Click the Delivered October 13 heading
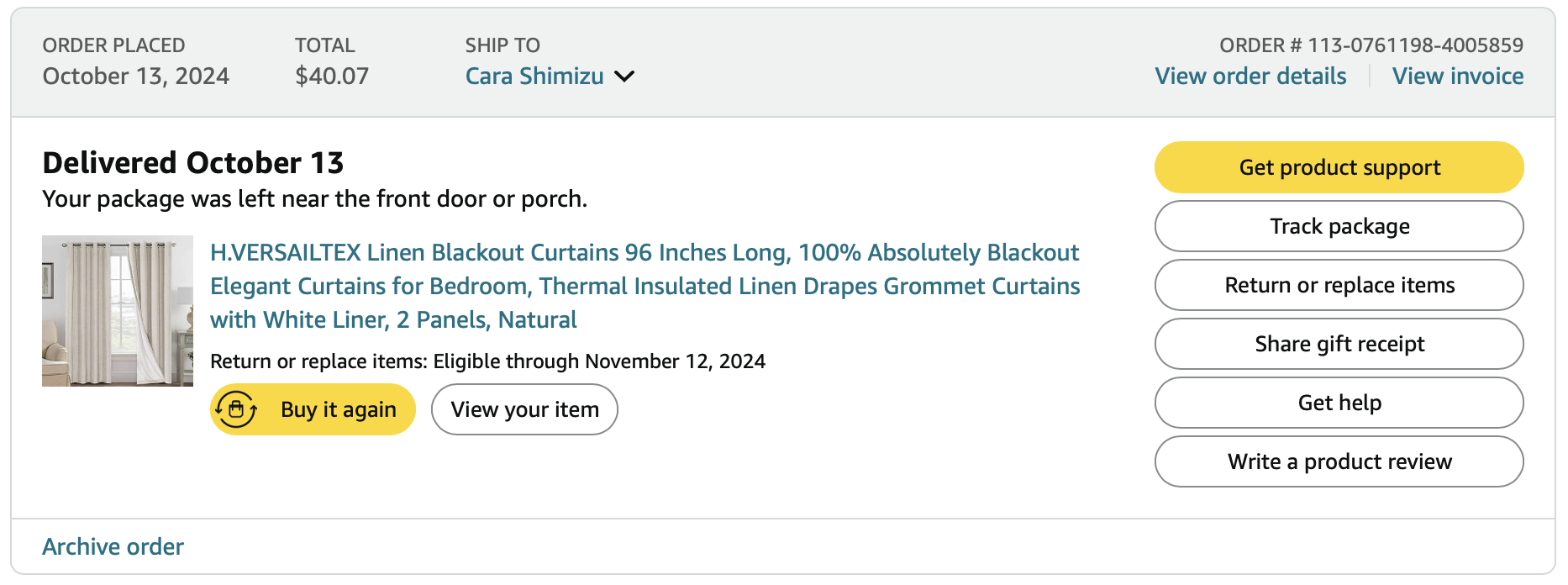The width and height of the screenshot is (1568, 585). click(193, 163)
